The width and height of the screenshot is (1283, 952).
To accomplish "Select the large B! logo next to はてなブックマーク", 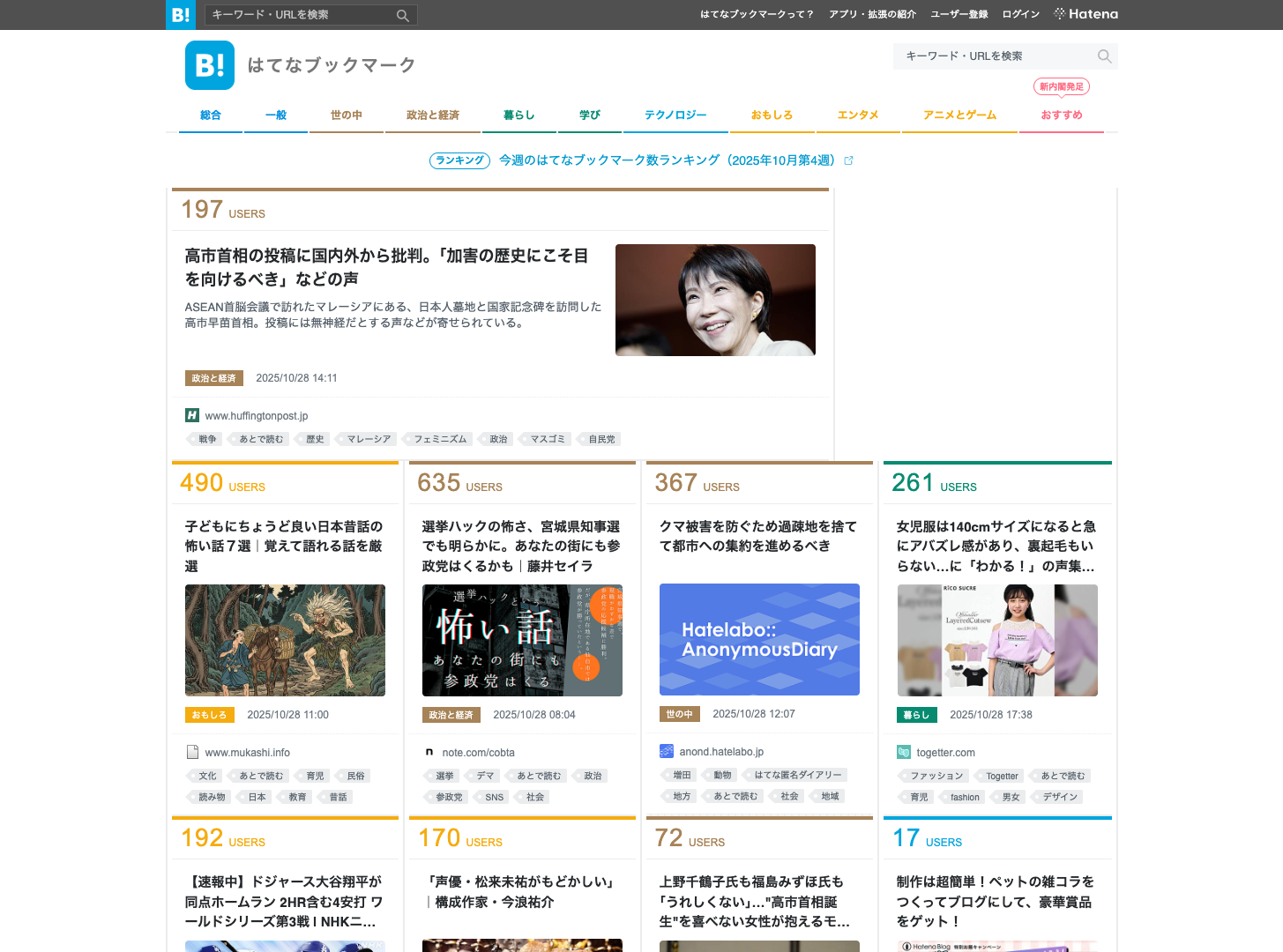I will click(x=209, y=65).
